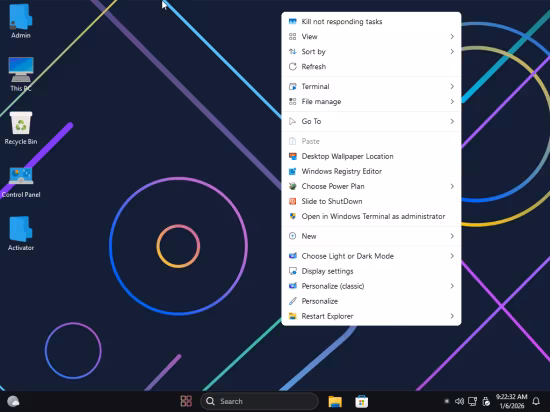Click the Slide to ShutDown icon
Screen dimensions: 550x412
293,201
